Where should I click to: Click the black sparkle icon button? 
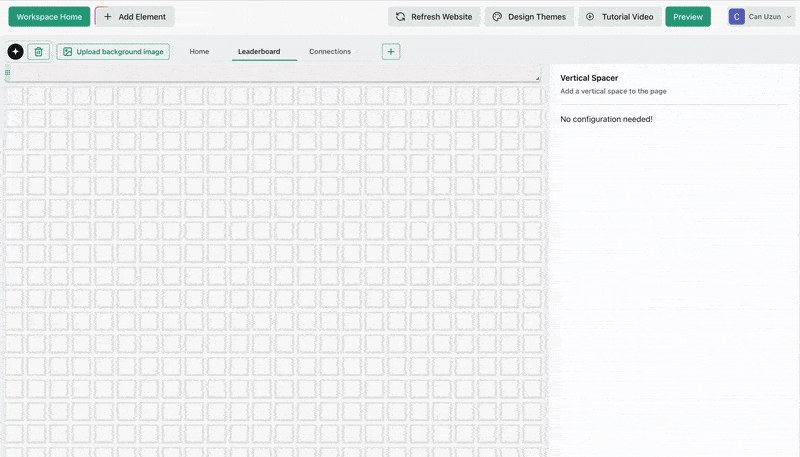pos(15,52)
